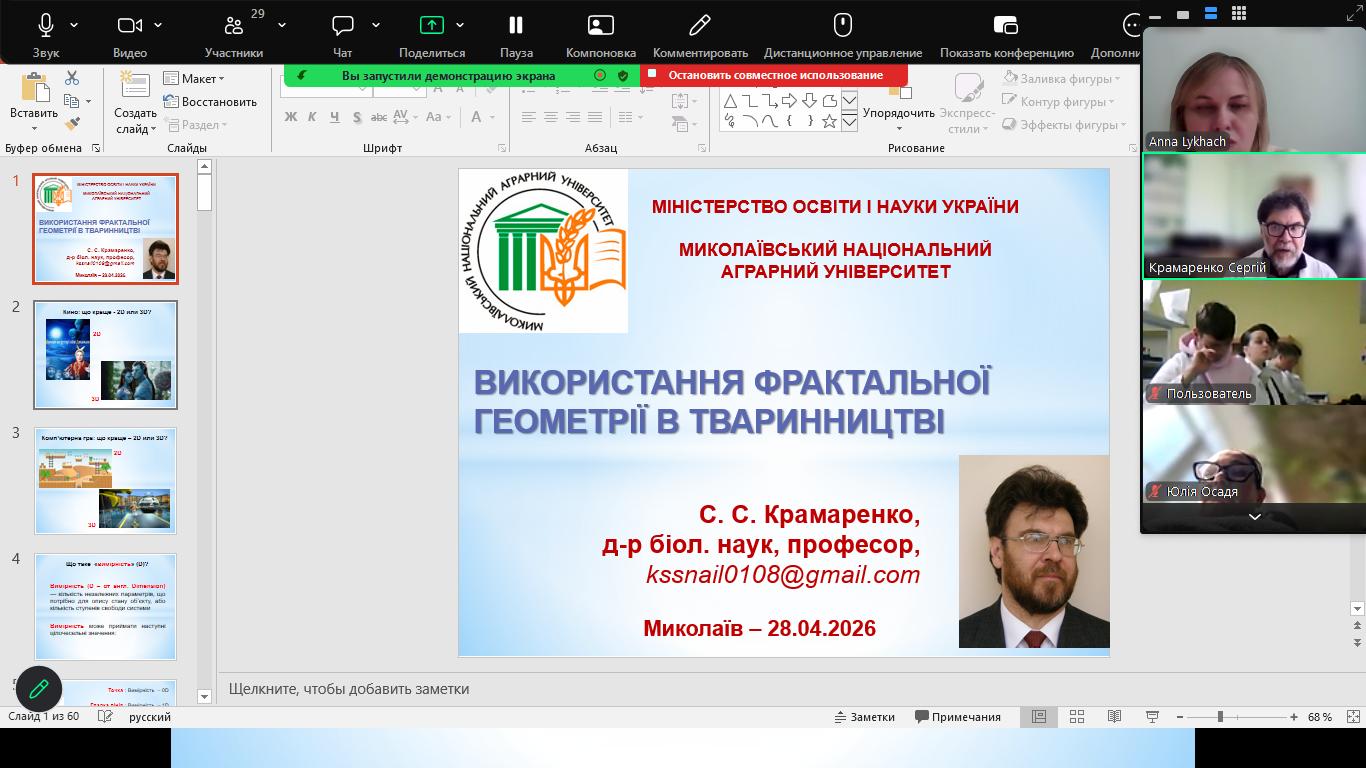The height and width of the screenshot is (768, 1366).
Task: Apply strikethrough (abc) formatting
Action: [379, 117]
